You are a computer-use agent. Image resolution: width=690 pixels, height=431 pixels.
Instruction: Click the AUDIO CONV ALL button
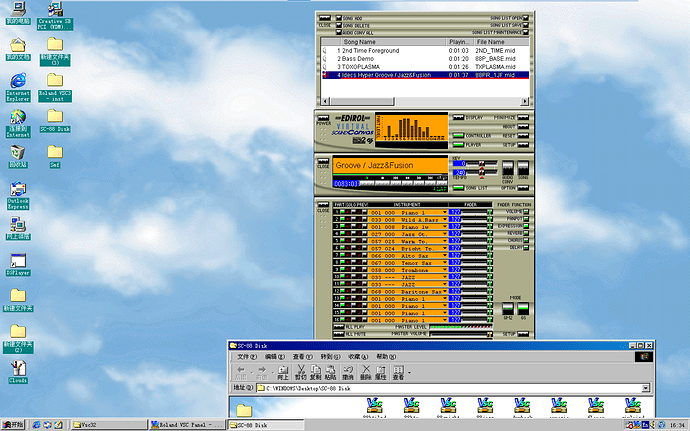click(x=339, y=33)
